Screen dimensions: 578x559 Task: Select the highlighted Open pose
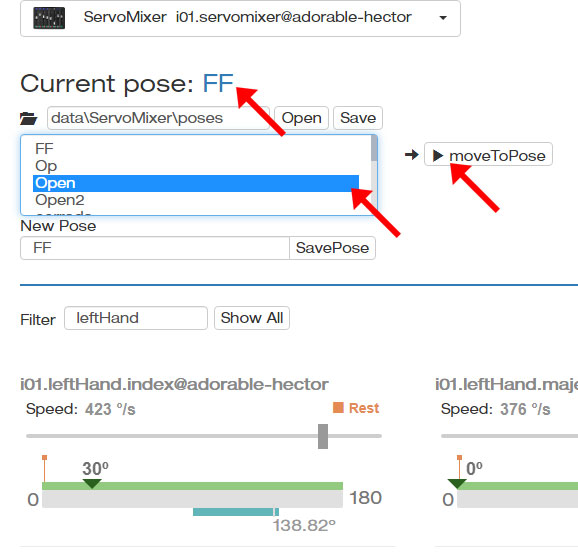pos(196,183)
